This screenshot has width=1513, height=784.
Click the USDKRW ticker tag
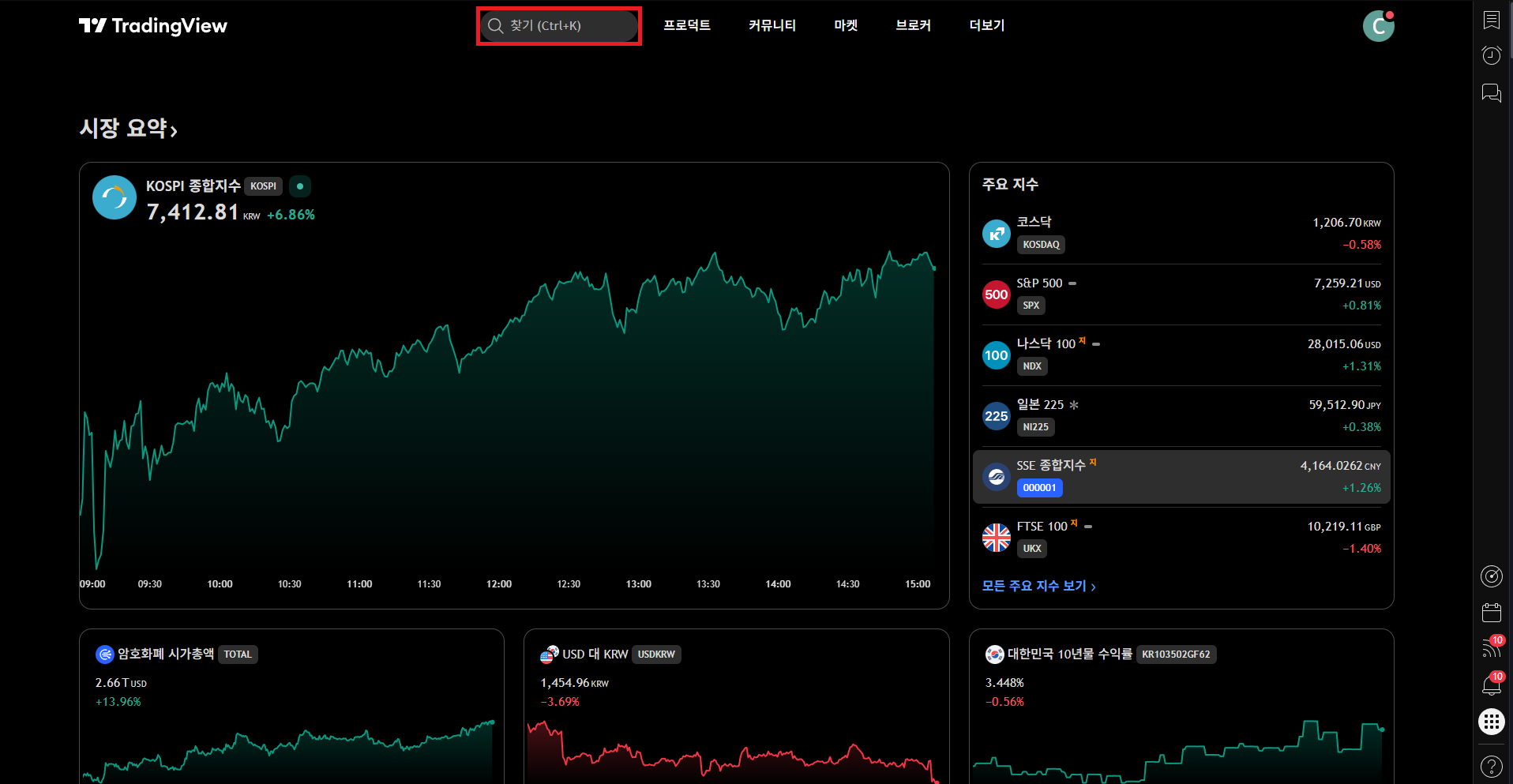(656, 655)
